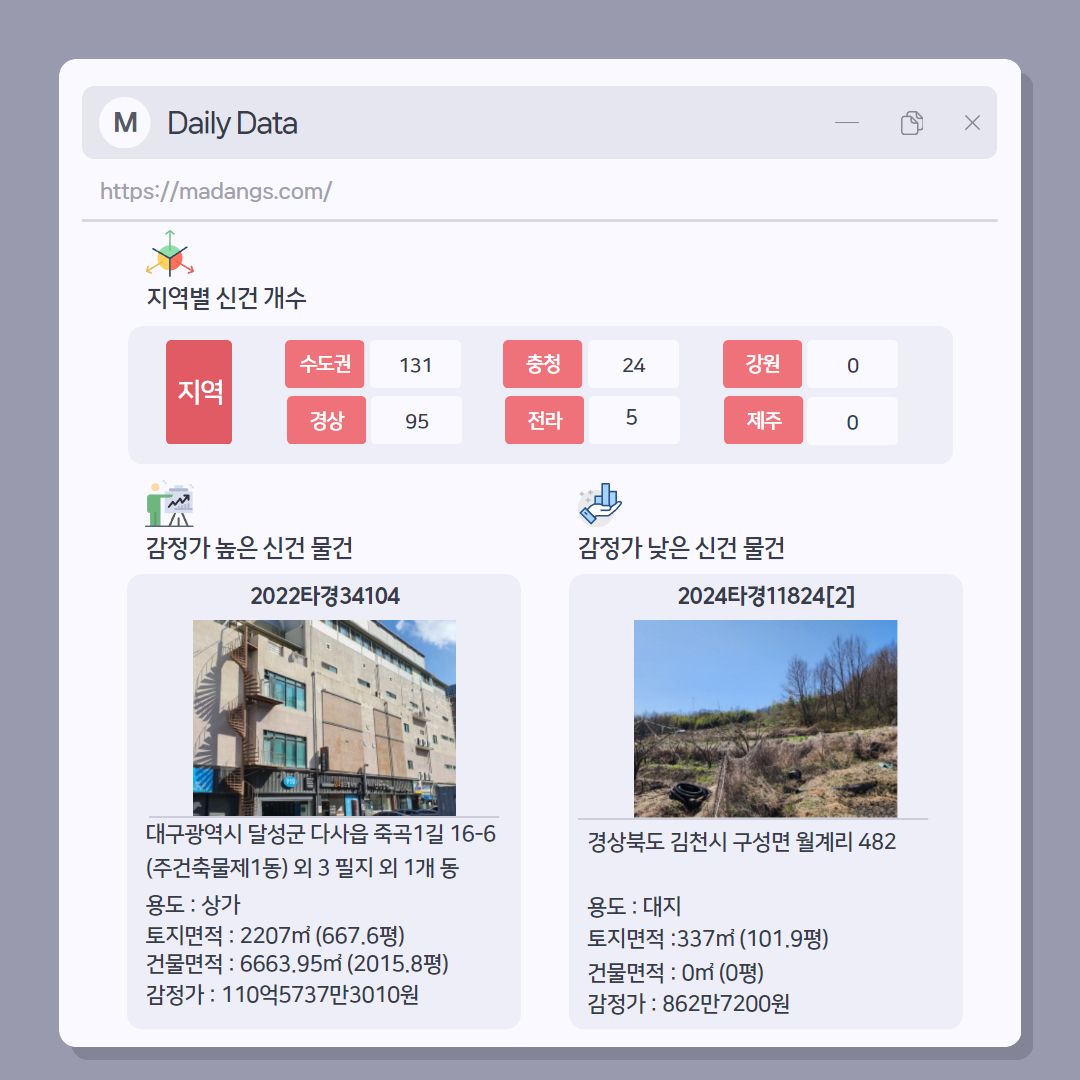Screen dimensions: 1080x1080
Task: Click the 경상 count value 95
Action: (x=417, y=421)
